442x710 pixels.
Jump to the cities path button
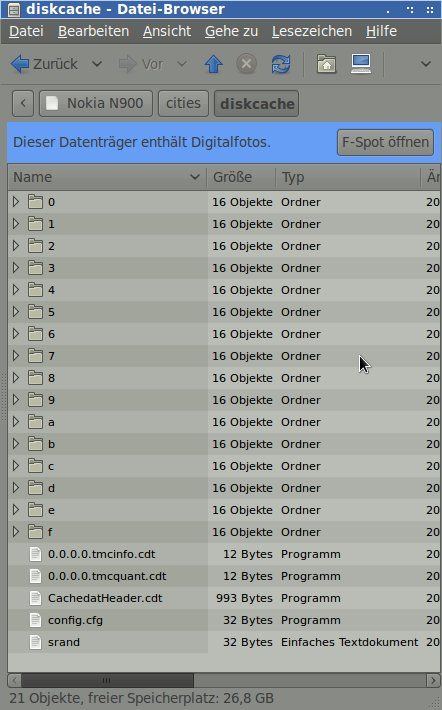coord(183,103)
